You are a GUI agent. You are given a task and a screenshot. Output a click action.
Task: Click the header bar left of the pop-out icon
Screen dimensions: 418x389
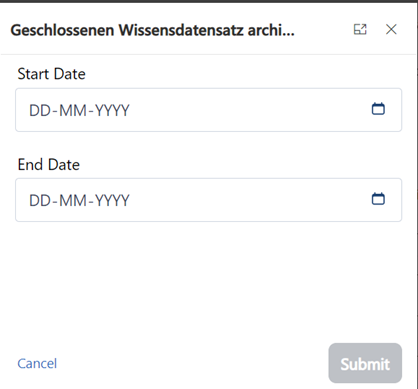pos(323,29)
